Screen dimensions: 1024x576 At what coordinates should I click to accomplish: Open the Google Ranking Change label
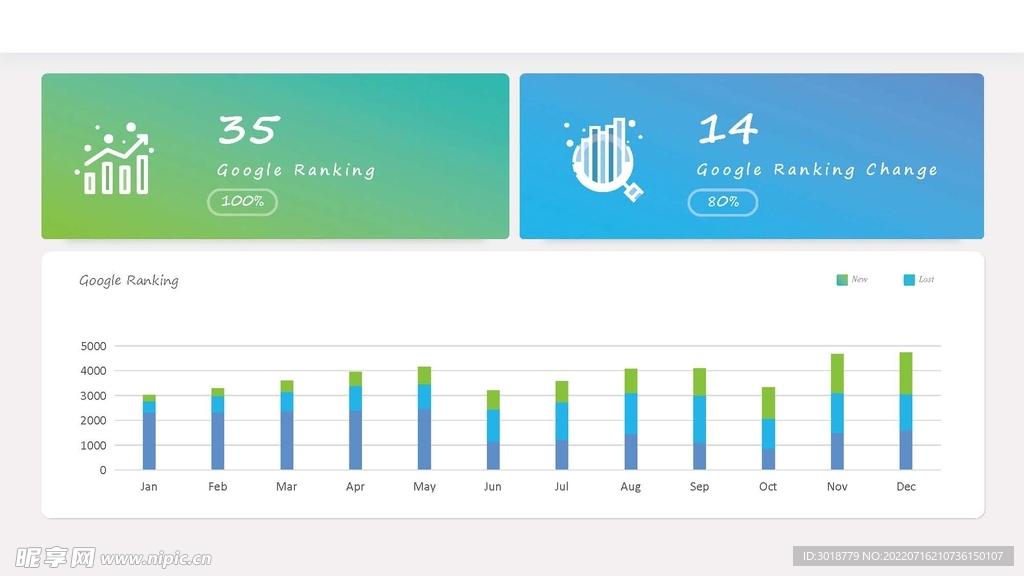(817, 170)
